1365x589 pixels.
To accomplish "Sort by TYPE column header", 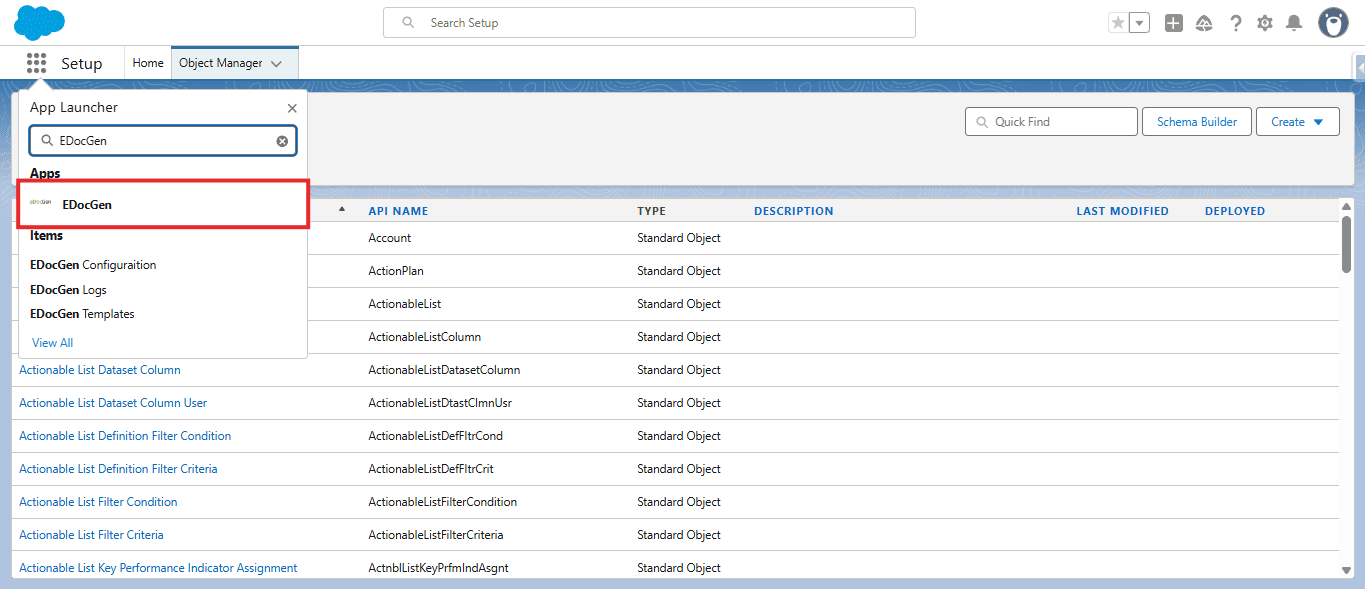I will click(x=651, y=211).
